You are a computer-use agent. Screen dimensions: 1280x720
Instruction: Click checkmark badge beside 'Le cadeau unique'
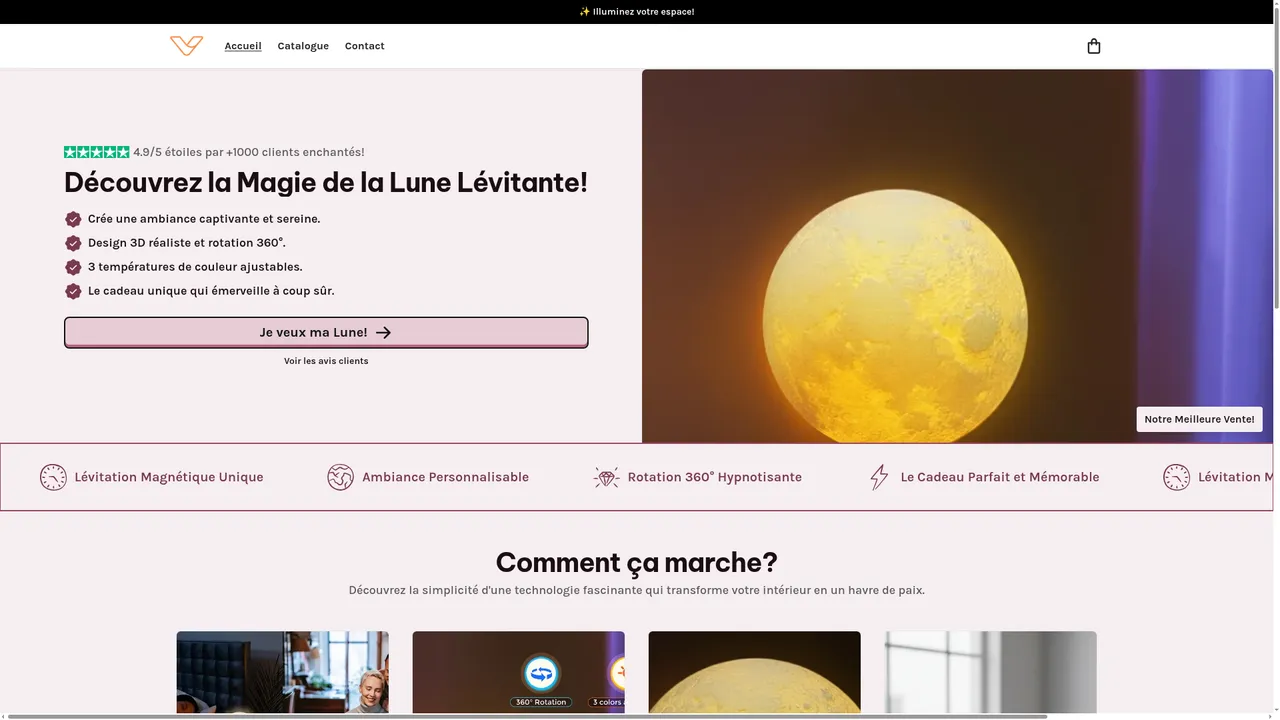[x=73, y=291]
